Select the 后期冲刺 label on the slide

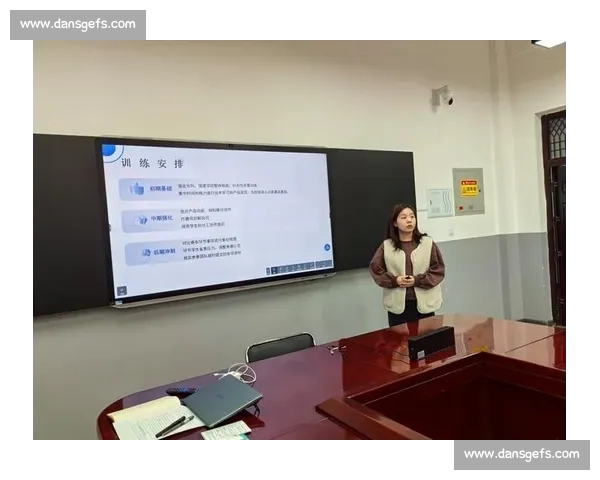coord(164,252)
